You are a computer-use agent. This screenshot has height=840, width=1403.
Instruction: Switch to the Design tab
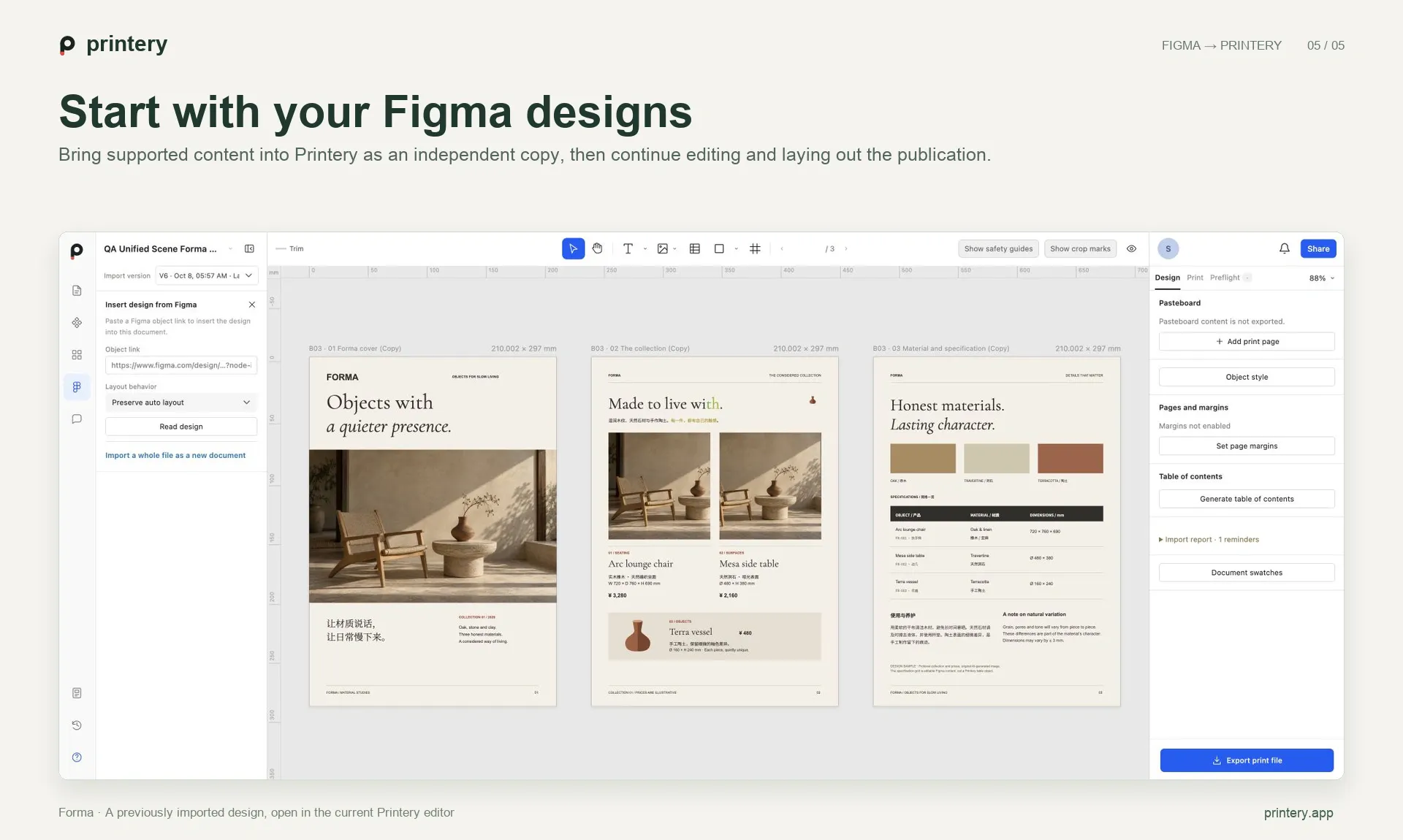[x=1167, y=278]
